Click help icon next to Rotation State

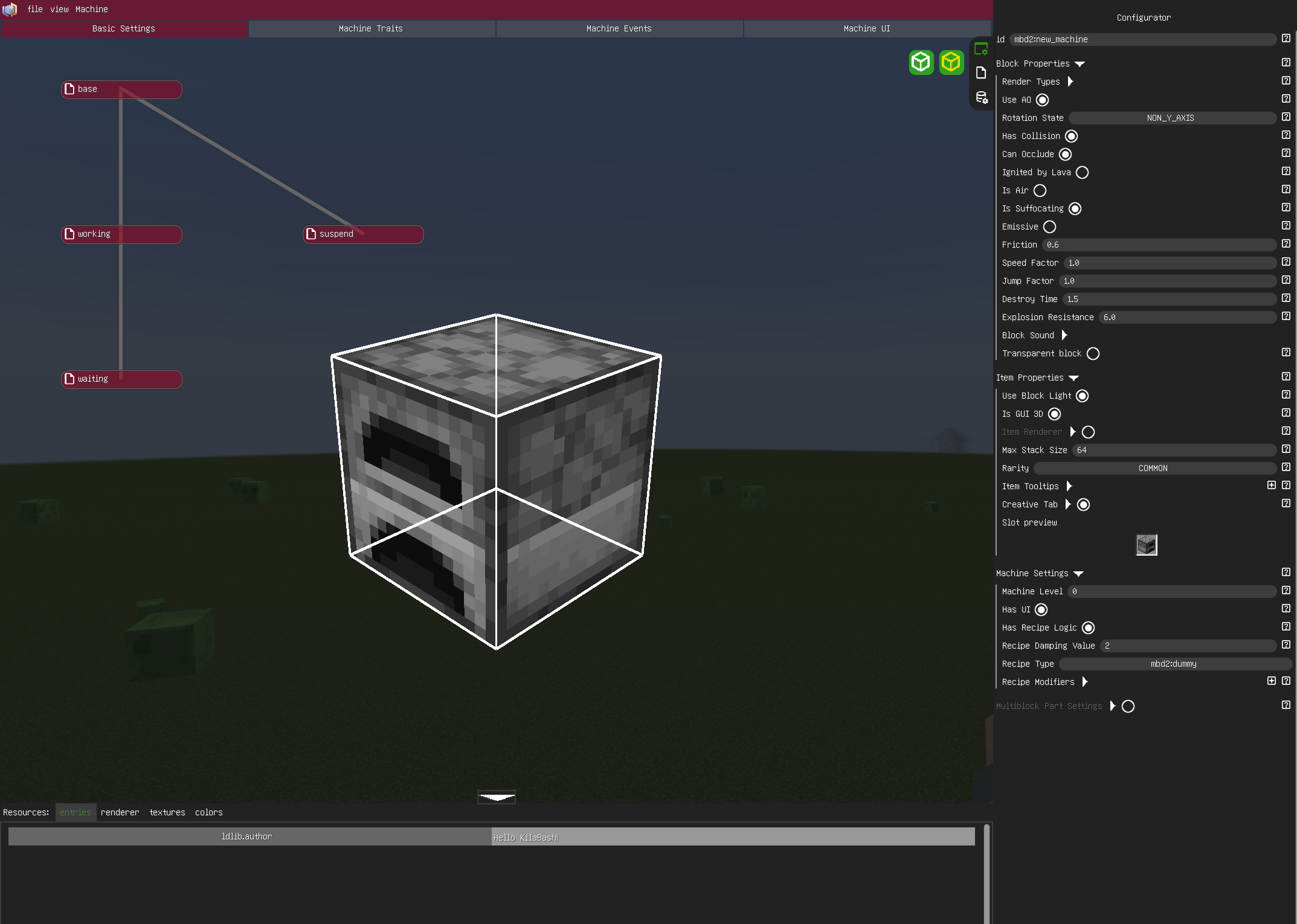coord(1286,117)
